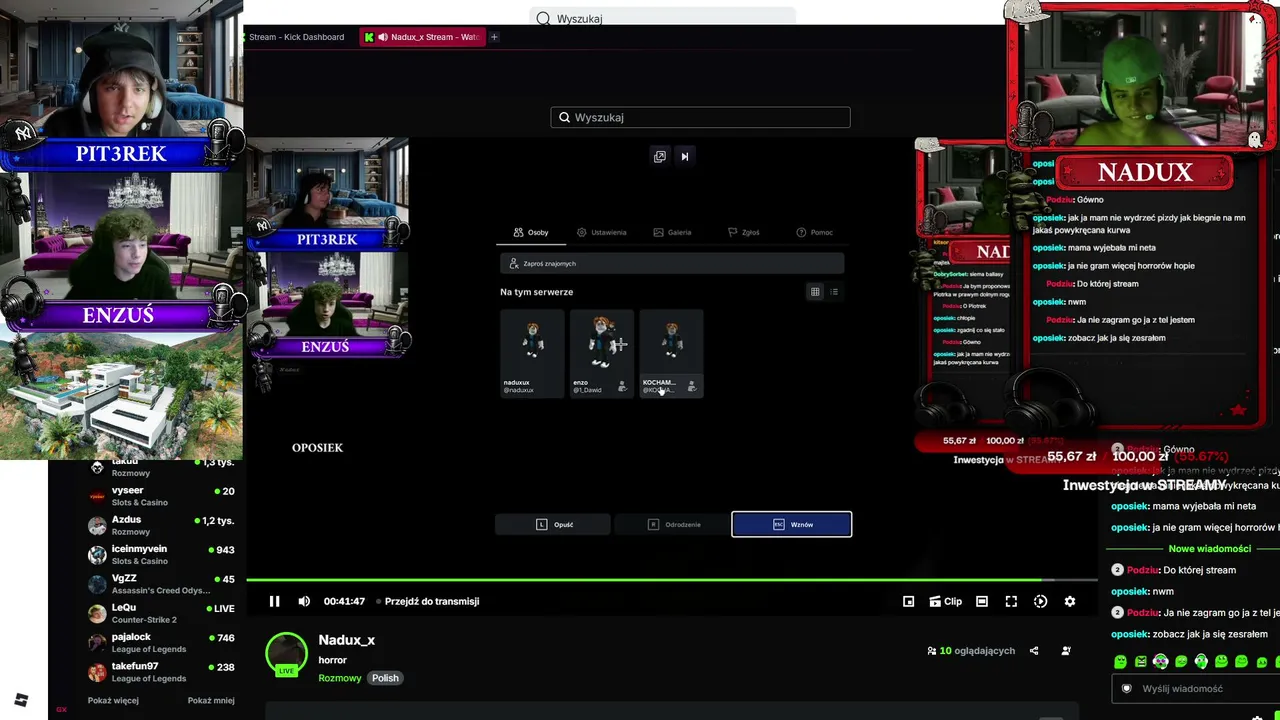Click the Opuść leave button

tap(553, 524)
